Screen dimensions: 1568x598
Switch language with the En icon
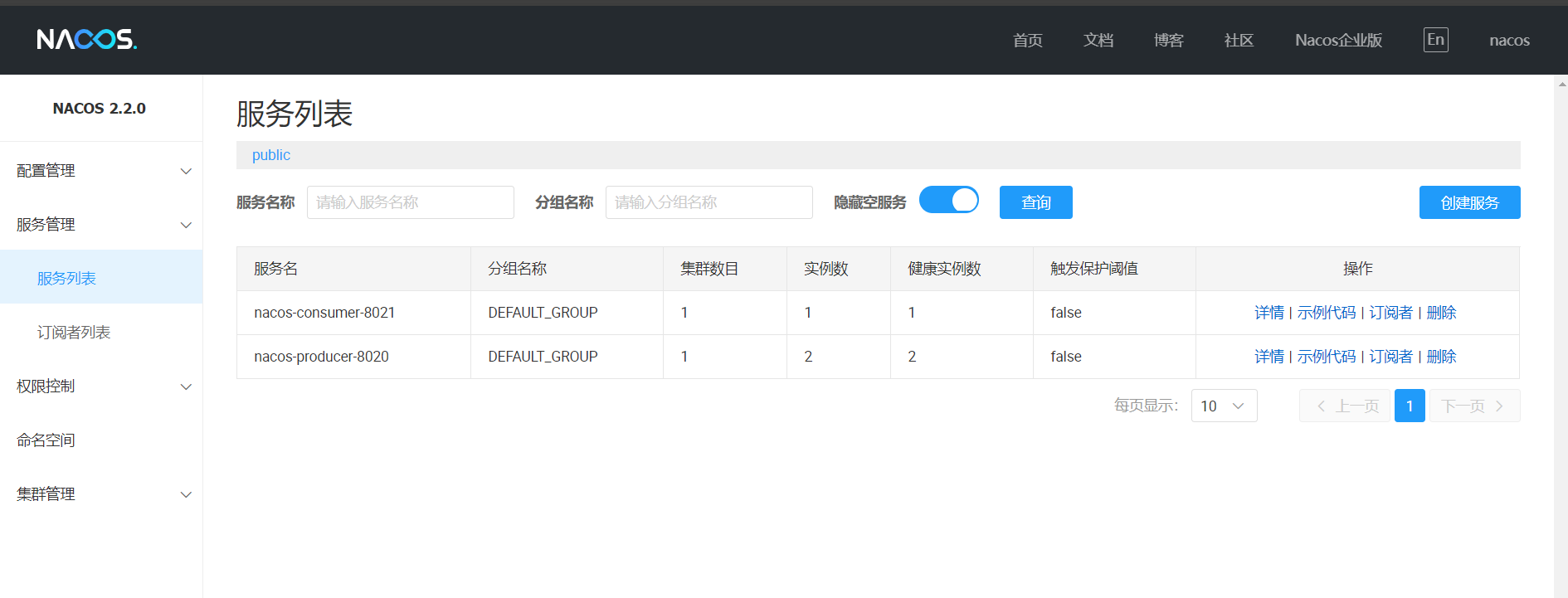coord(1435,40)
